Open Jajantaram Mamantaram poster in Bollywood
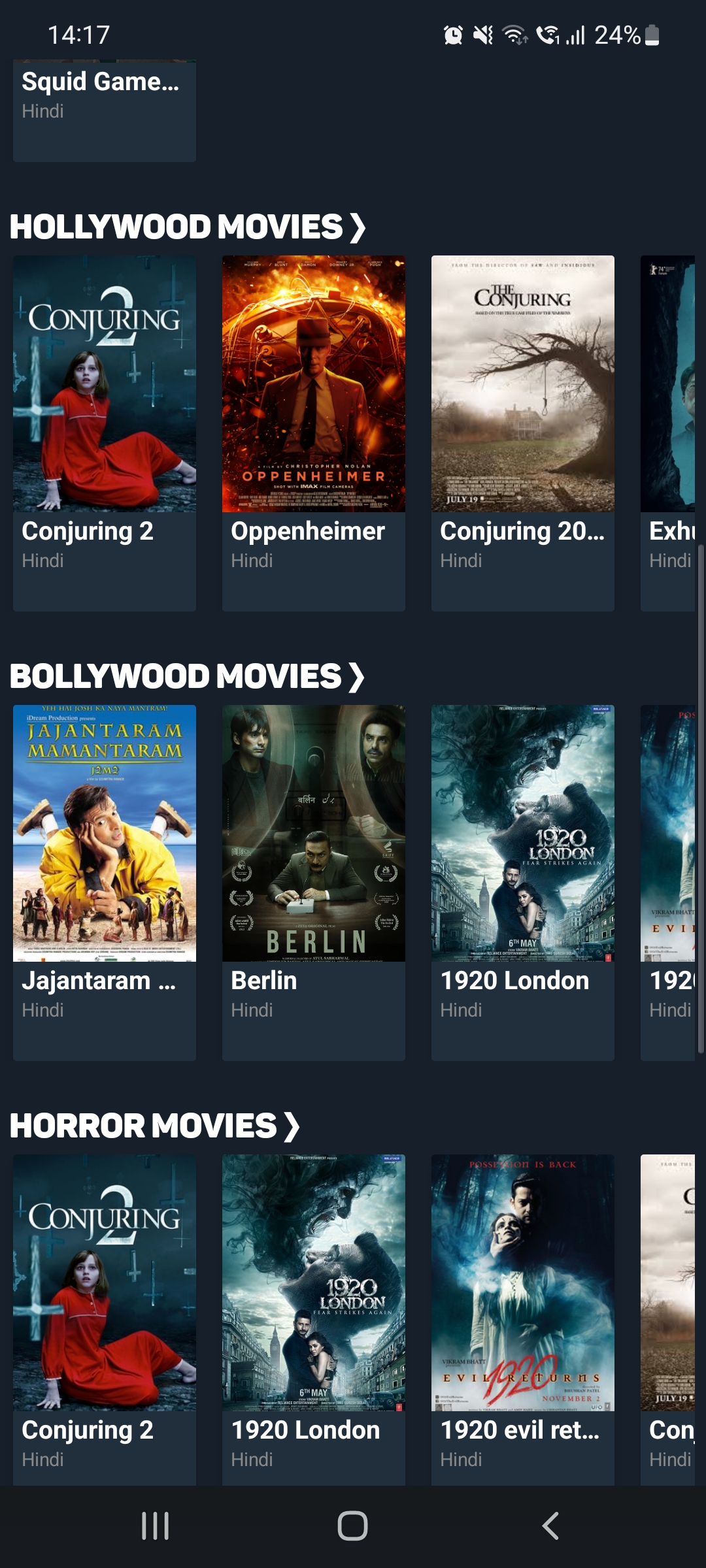Image resolution: width=706 pixels, height=1568 pixels. click(105, 833)
